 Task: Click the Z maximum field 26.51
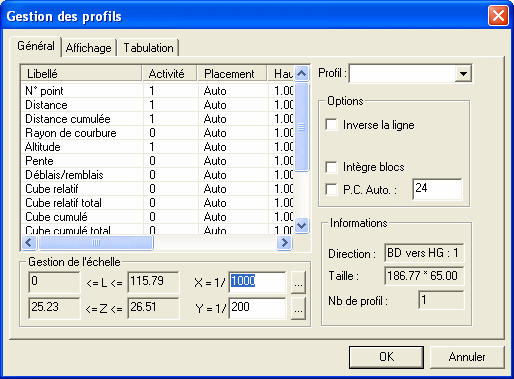tap(153, 308)
